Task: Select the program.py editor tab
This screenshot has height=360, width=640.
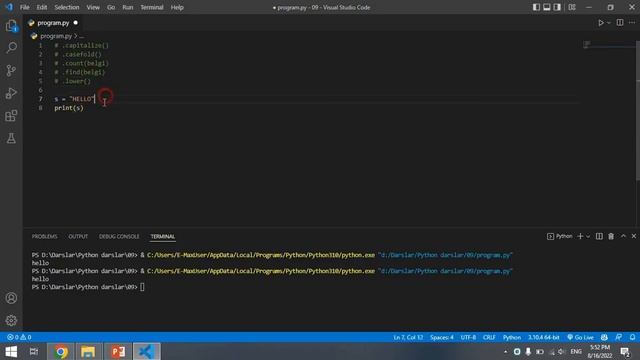Action: (x=53, y=23)
